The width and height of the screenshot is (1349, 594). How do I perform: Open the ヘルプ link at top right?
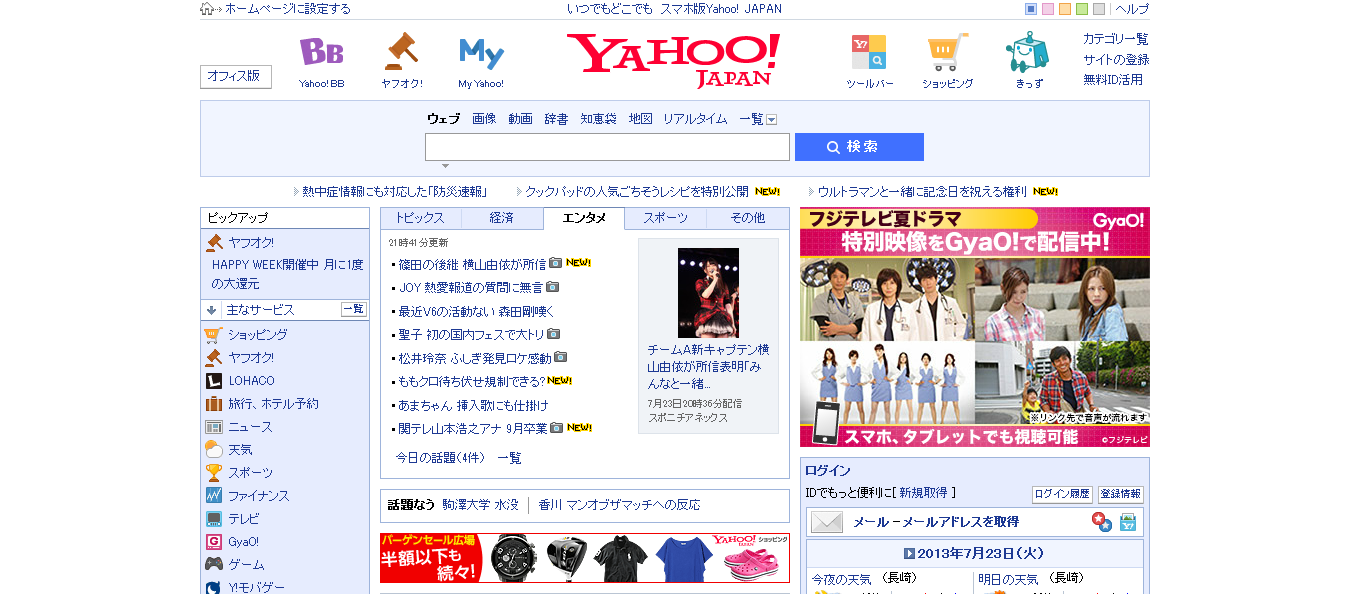pos(1132,9)
